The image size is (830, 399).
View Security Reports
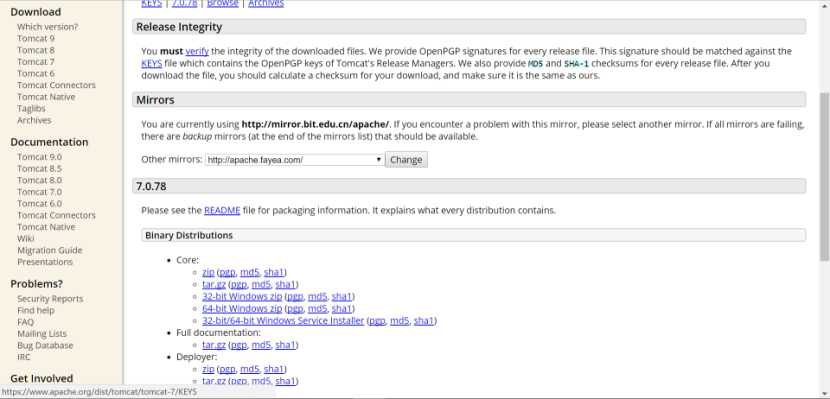click(x=50, y=298)
